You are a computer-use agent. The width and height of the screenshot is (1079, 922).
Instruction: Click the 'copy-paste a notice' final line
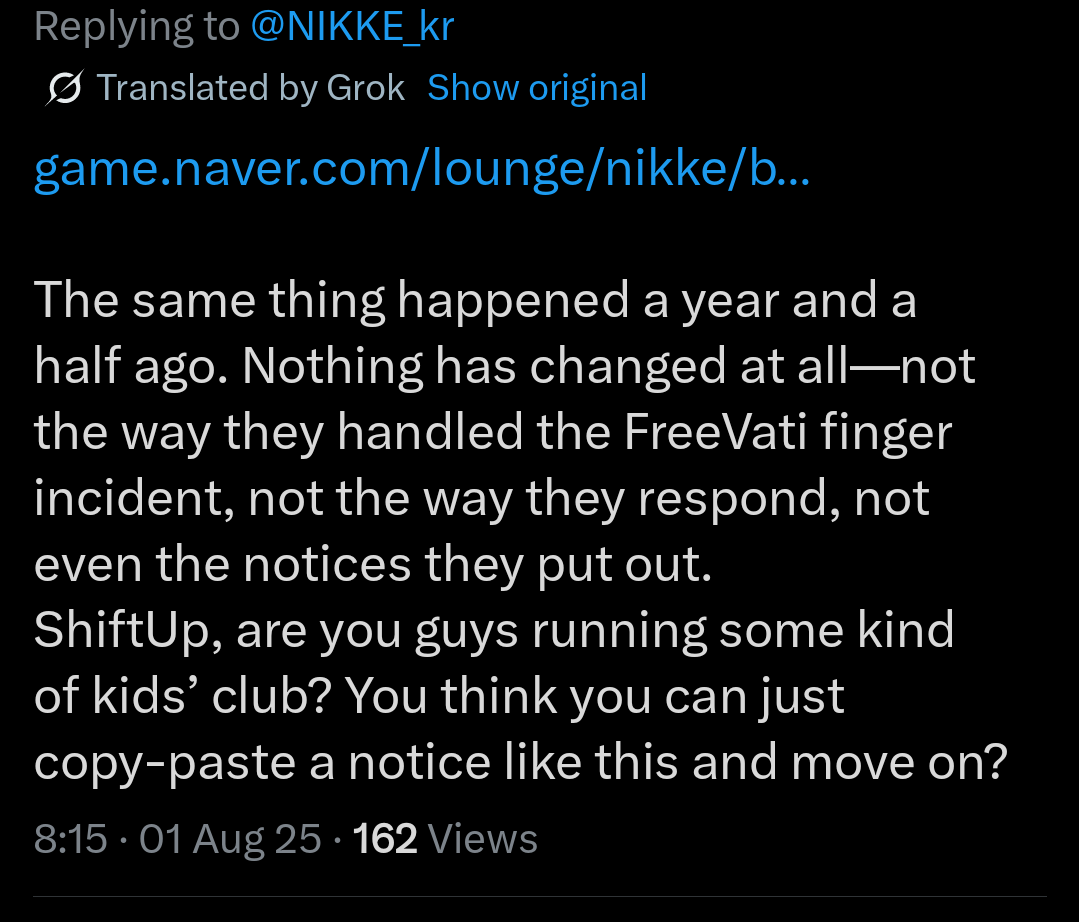262,762
